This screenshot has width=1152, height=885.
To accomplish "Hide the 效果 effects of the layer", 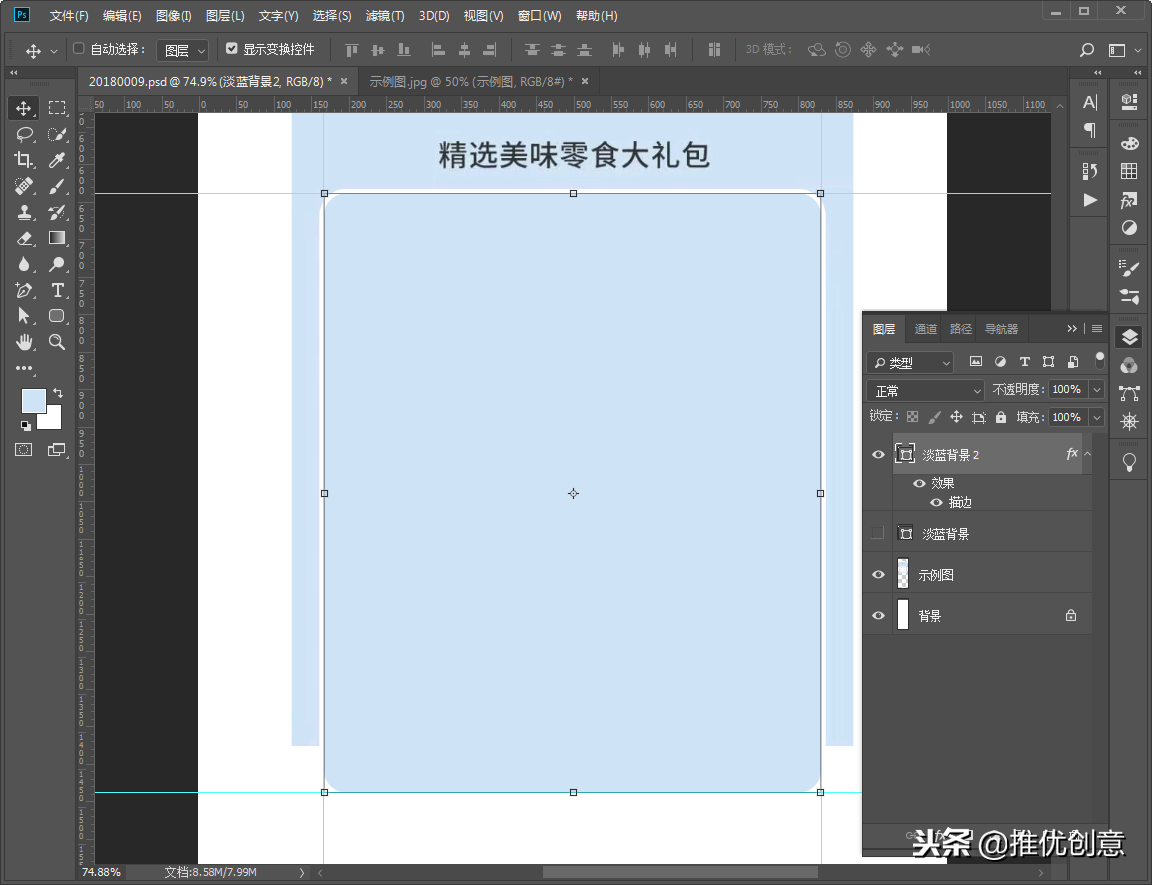I will (x=919, y=483).
